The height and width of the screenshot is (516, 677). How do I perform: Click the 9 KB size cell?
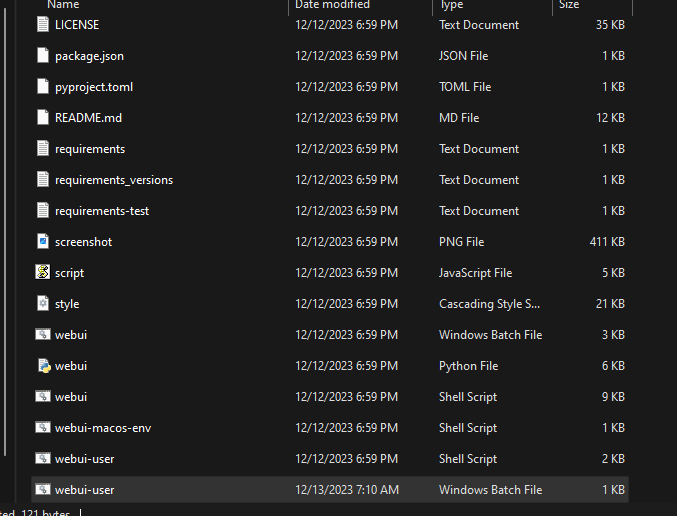pos(614,397)
